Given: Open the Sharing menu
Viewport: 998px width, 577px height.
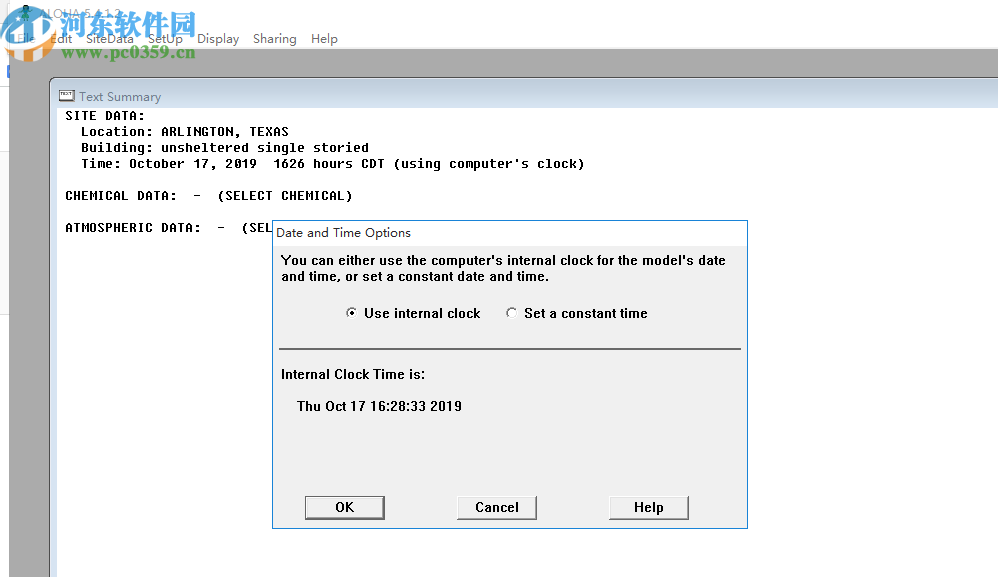Looking at the screenshot, I should point(274,39).
